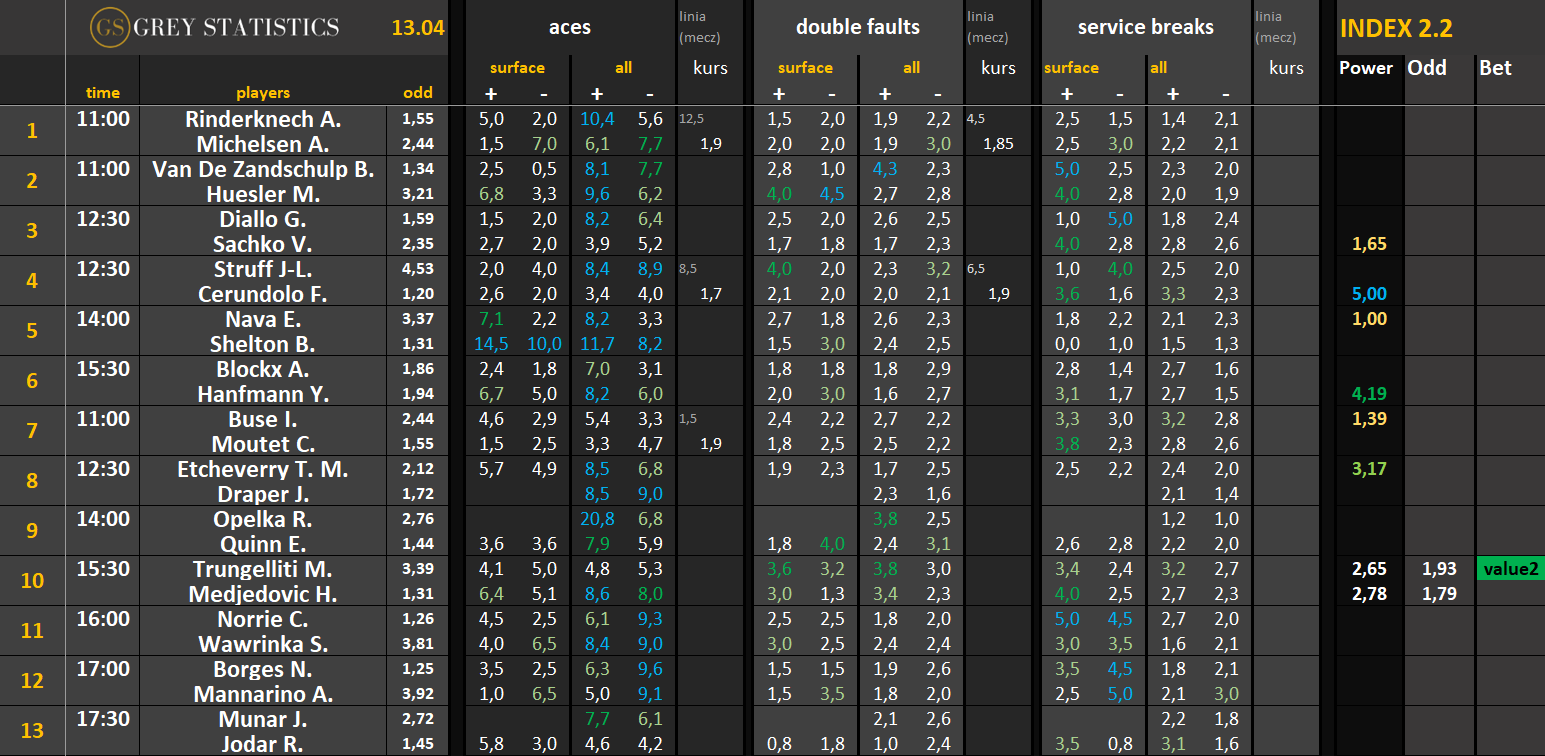Select row number 5
Viewport: 1545px width, 756px height.
[33, 331]
